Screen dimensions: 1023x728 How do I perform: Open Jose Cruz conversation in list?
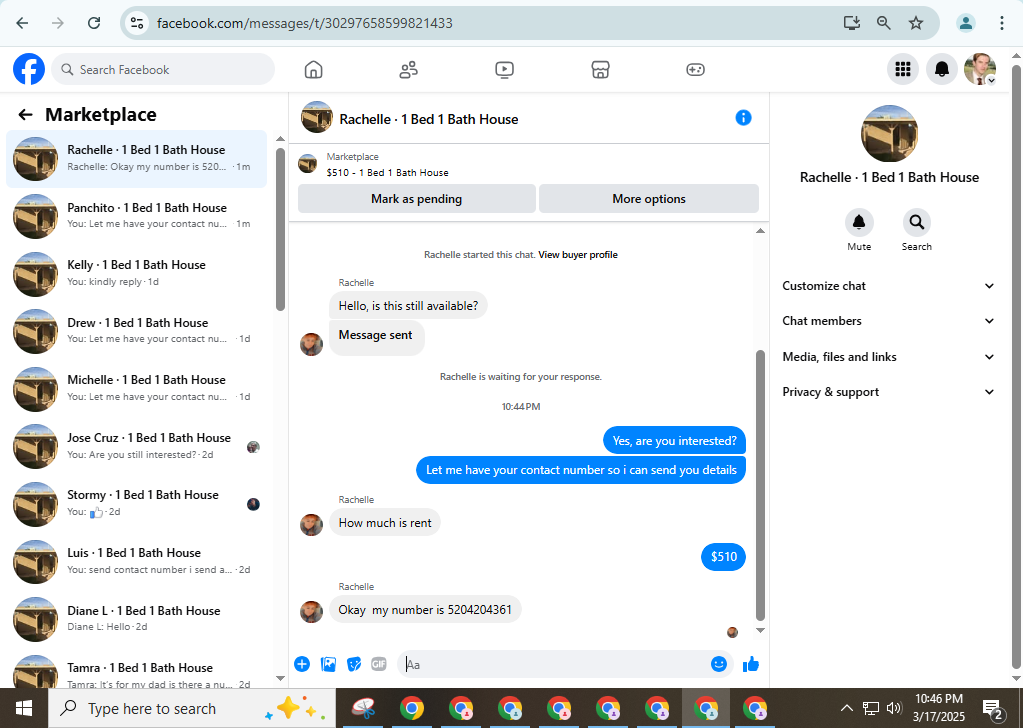pyautogui.click(x=136, y=446)
